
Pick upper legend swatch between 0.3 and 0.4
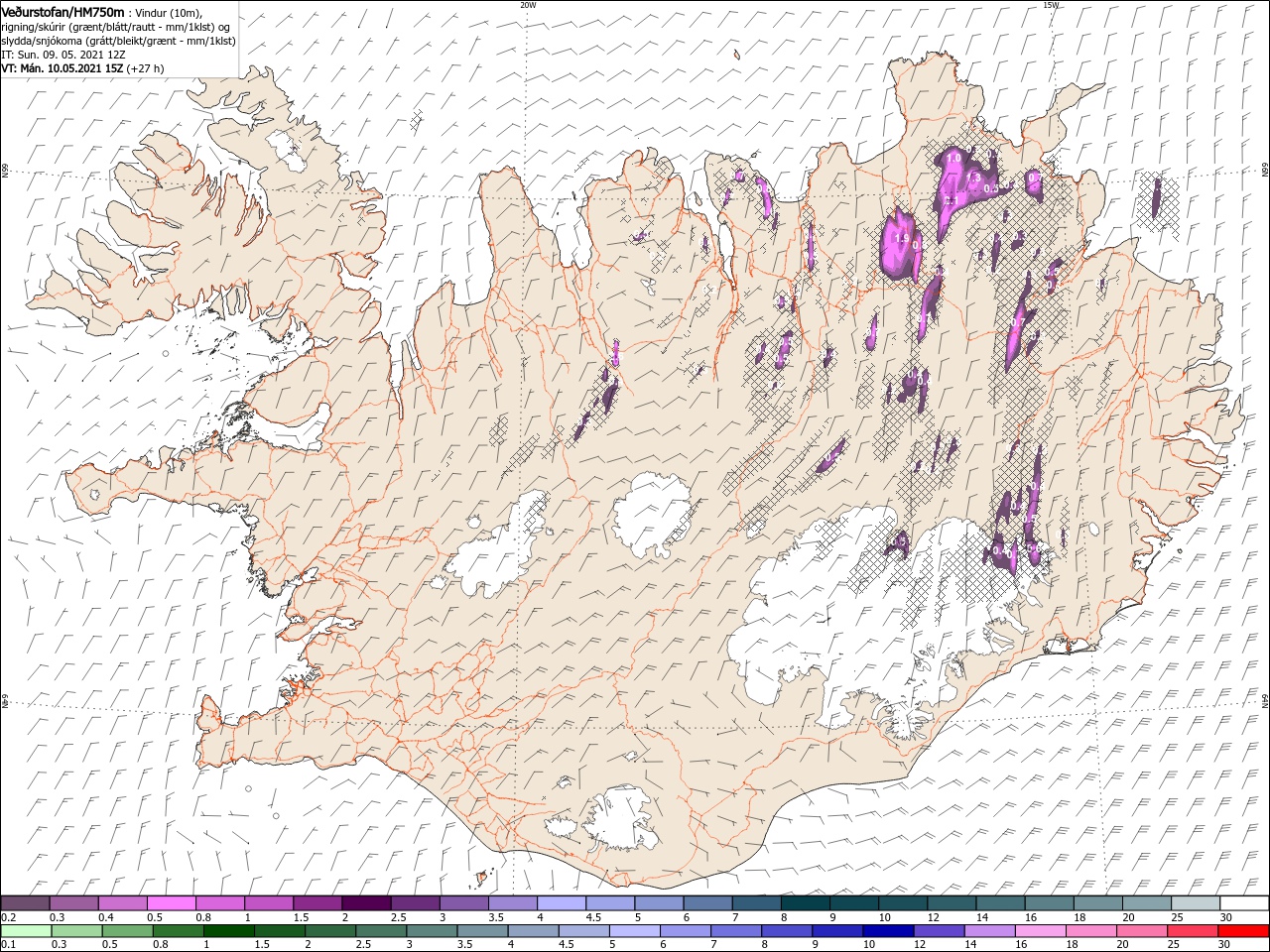[x=74, y=903]
